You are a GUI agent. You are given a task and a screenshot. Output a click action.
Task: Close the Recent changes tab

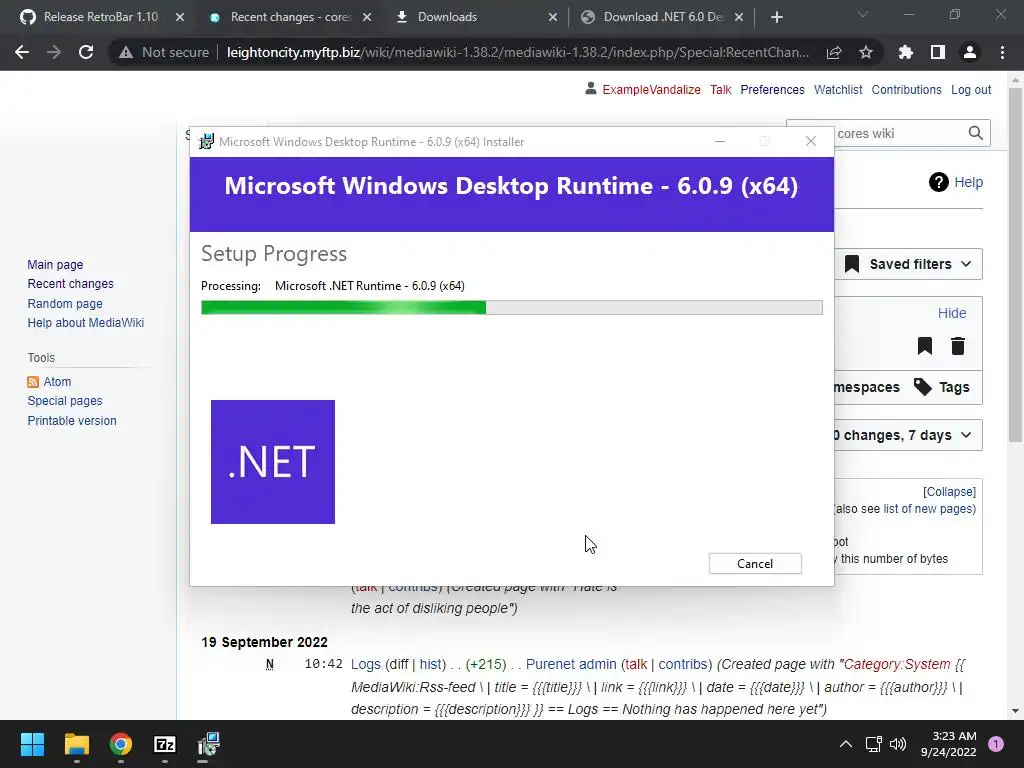click(x=367, y=17)
